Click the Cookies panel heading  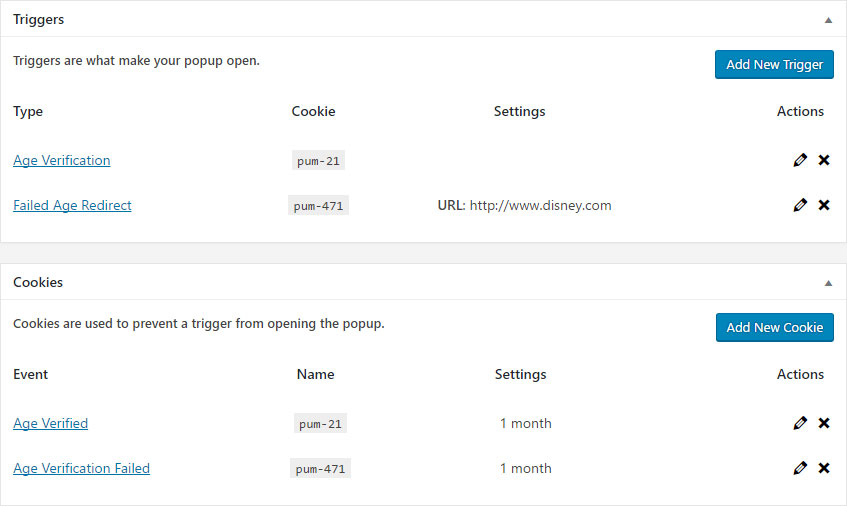[38, 282]
